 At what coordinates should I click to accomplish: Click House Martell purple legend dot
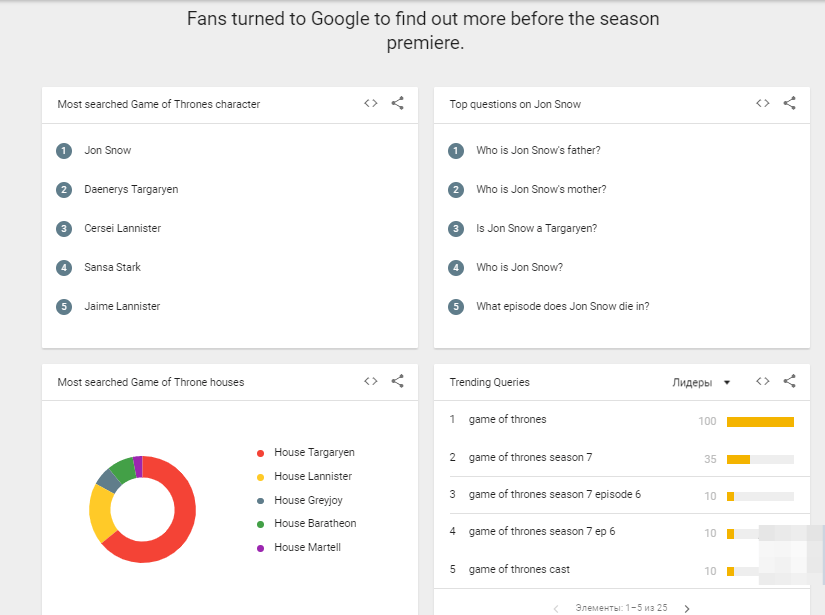click(261, 548)
